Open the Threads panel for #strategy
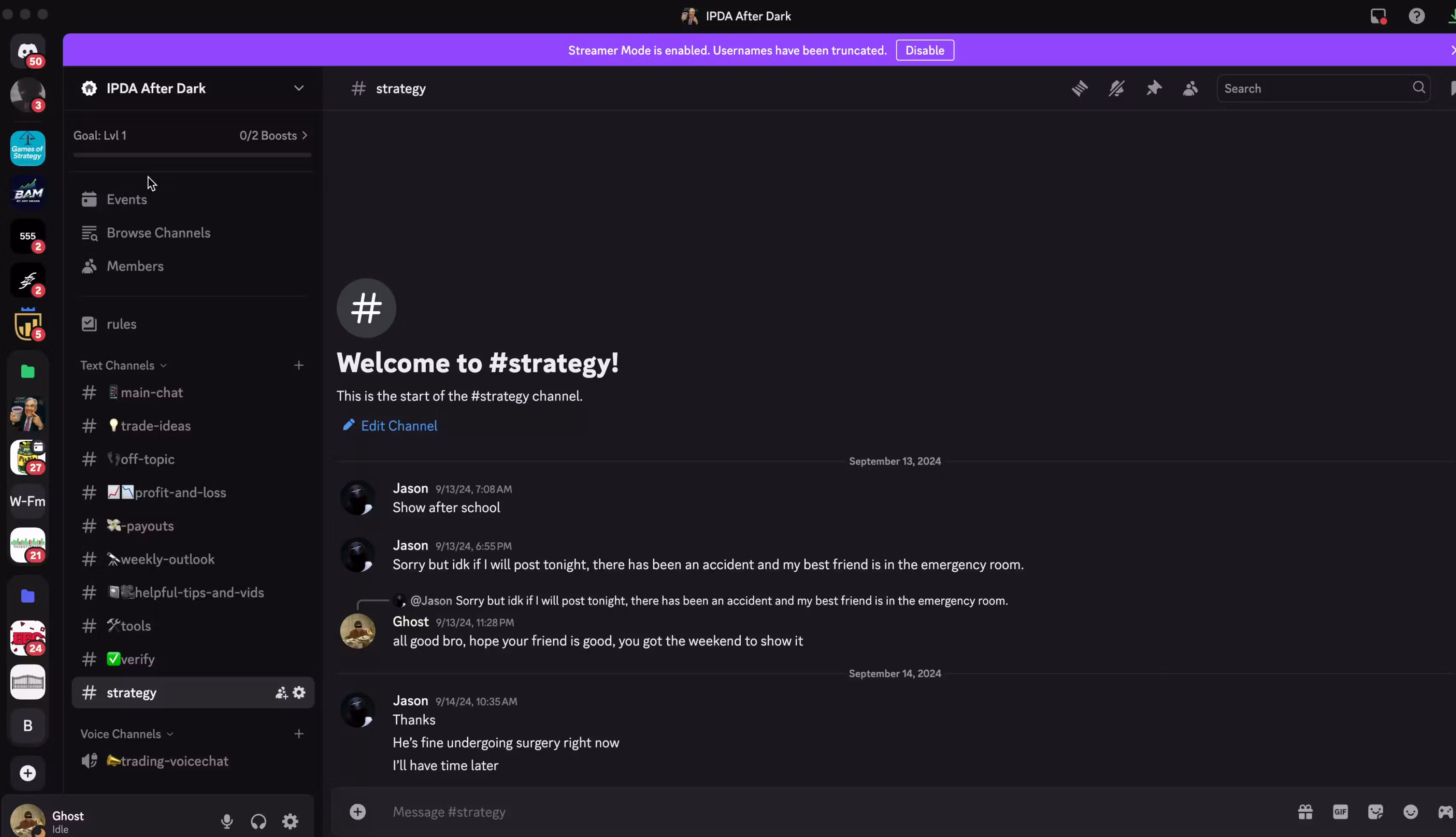 pos(1080,88)
